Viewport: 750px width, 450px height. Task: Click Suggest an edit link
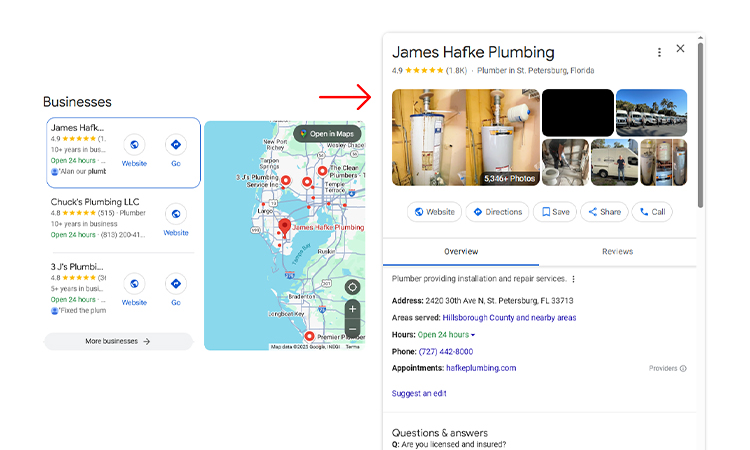pos(419,394)
